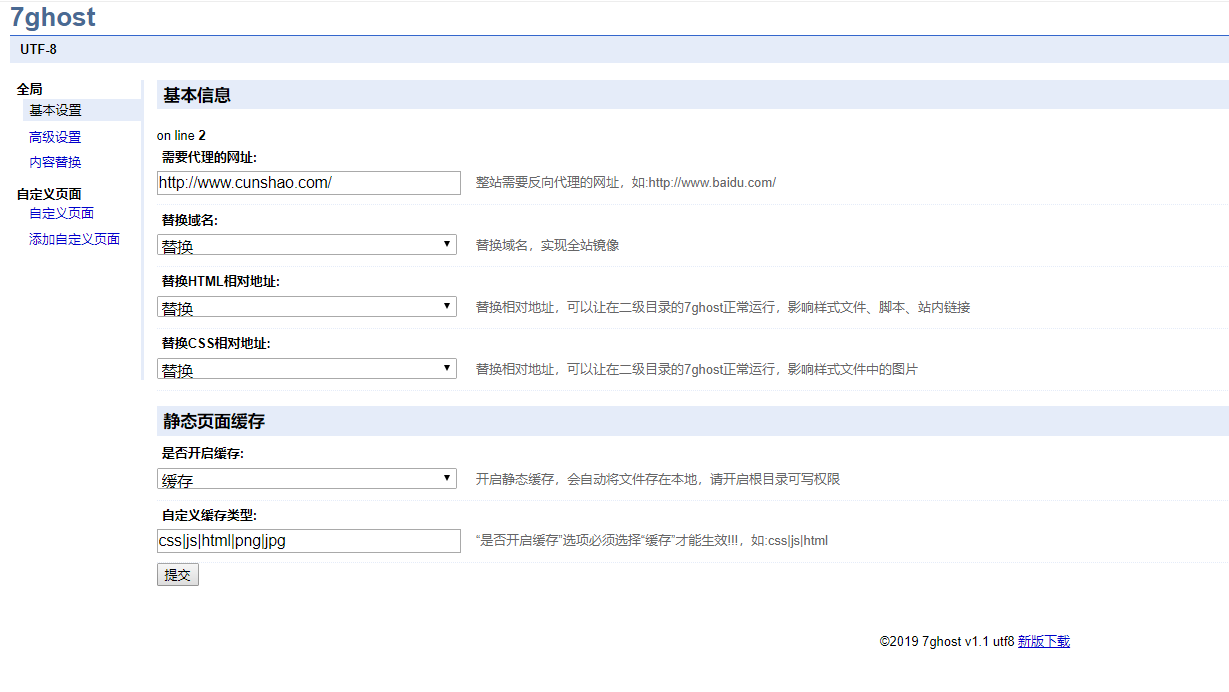This screenshot has width=1229, height=692.
Task: Click the 需要代理的网址 field label
Action: pyautogui.click(x=209, y=157)
